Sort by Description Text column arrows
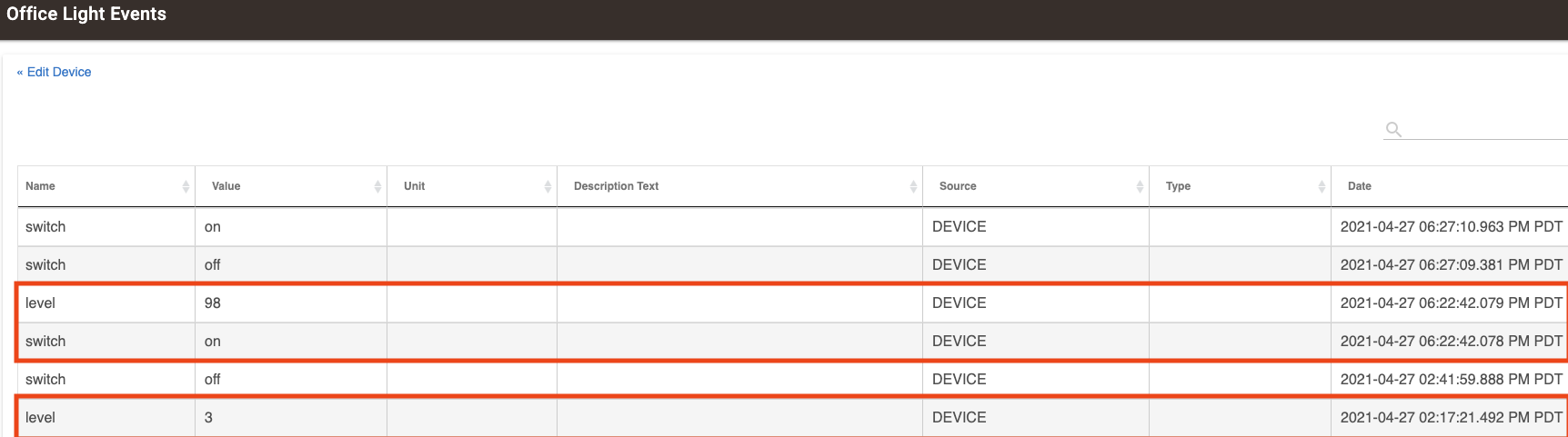Viewport: 1568px width, 437px height. (913, 186)
